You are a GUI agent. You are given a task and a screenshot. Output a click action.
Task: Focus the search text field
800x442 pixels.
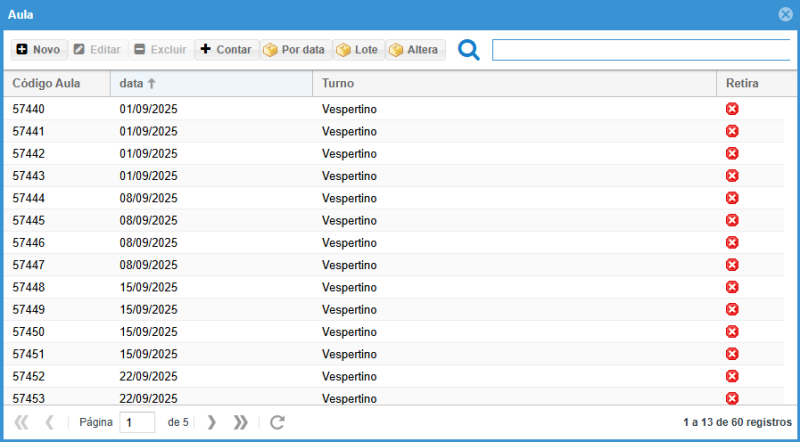pyautogui.click(x=640, y=50)
